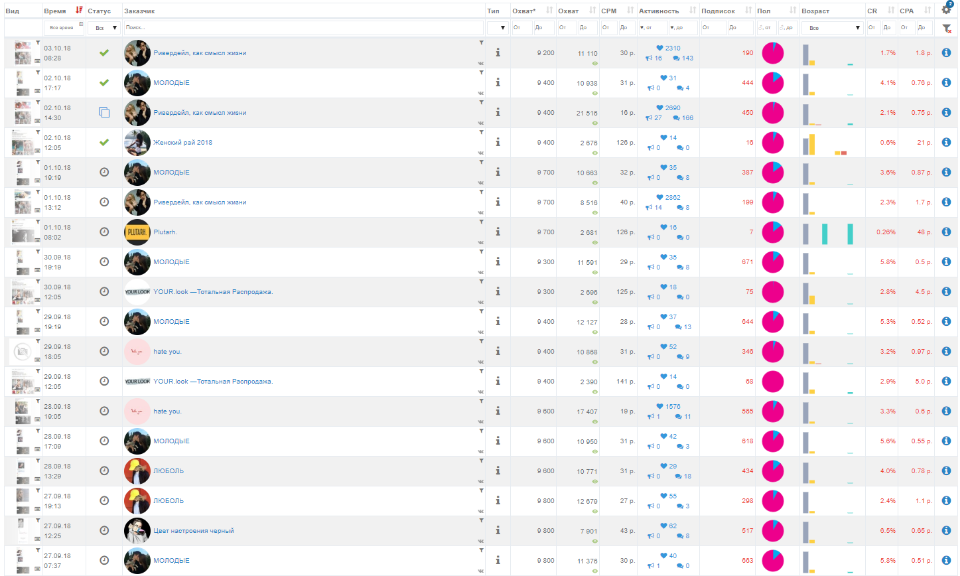Toggle sort arrows on Подписок column
This screenshot has height=576, width=960.
[748, 10]
